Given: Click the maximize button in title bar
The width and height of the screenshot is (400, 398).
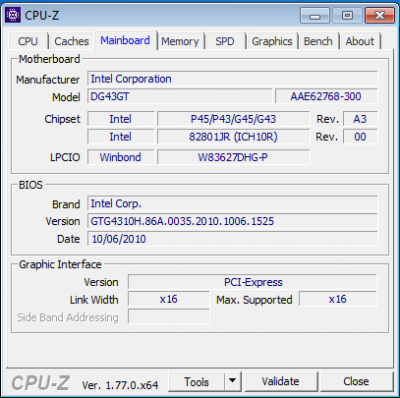Looking at the screenshot, I should [x=347, y=16].
